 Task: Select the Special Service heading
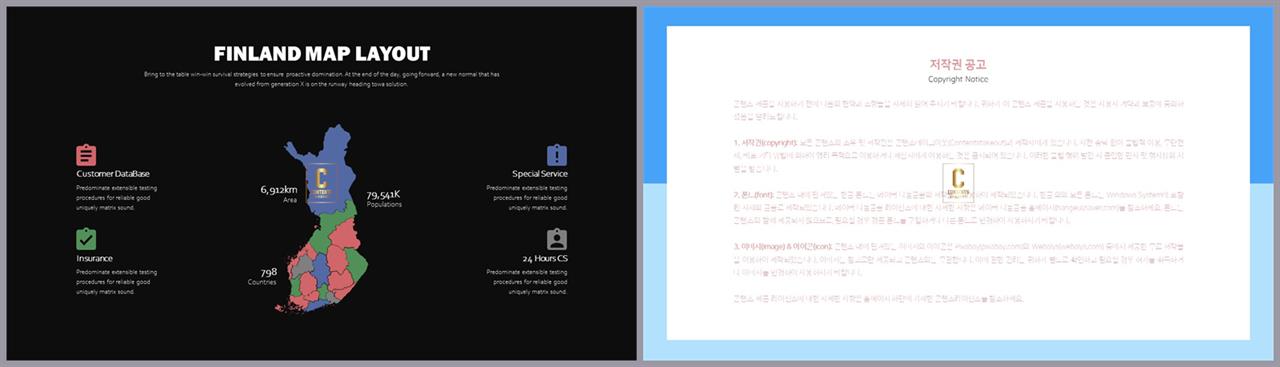[540, 174]
